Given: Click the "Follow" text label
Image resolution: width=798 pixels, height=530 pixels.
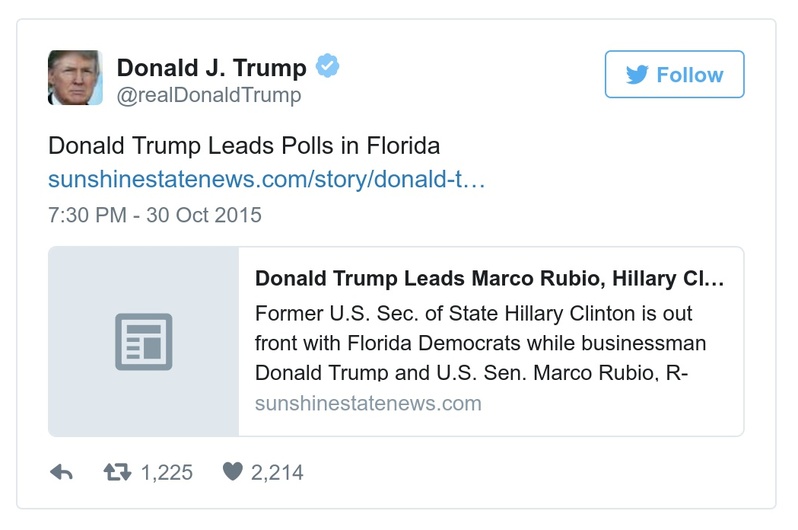Looking at the screenshot, I should (689, 75).
